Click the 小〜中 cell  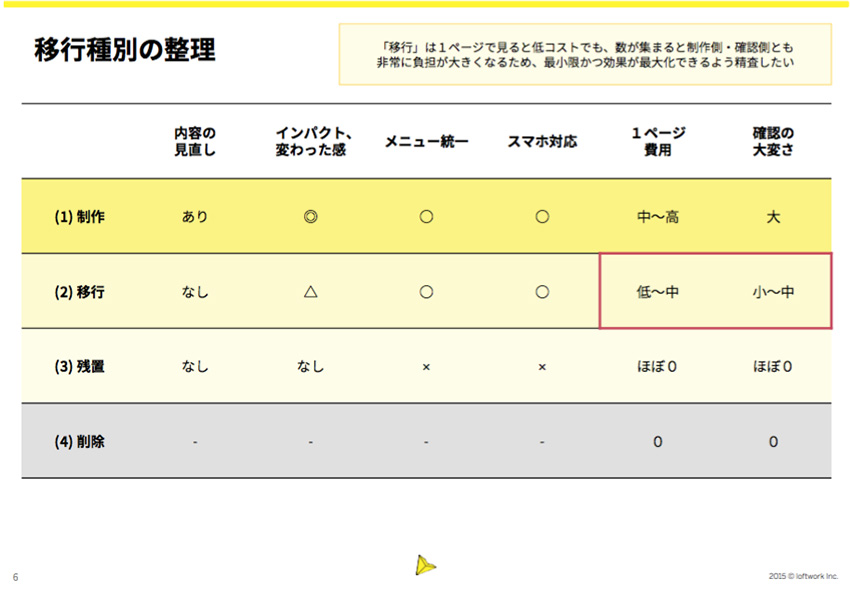pos(773,292)
